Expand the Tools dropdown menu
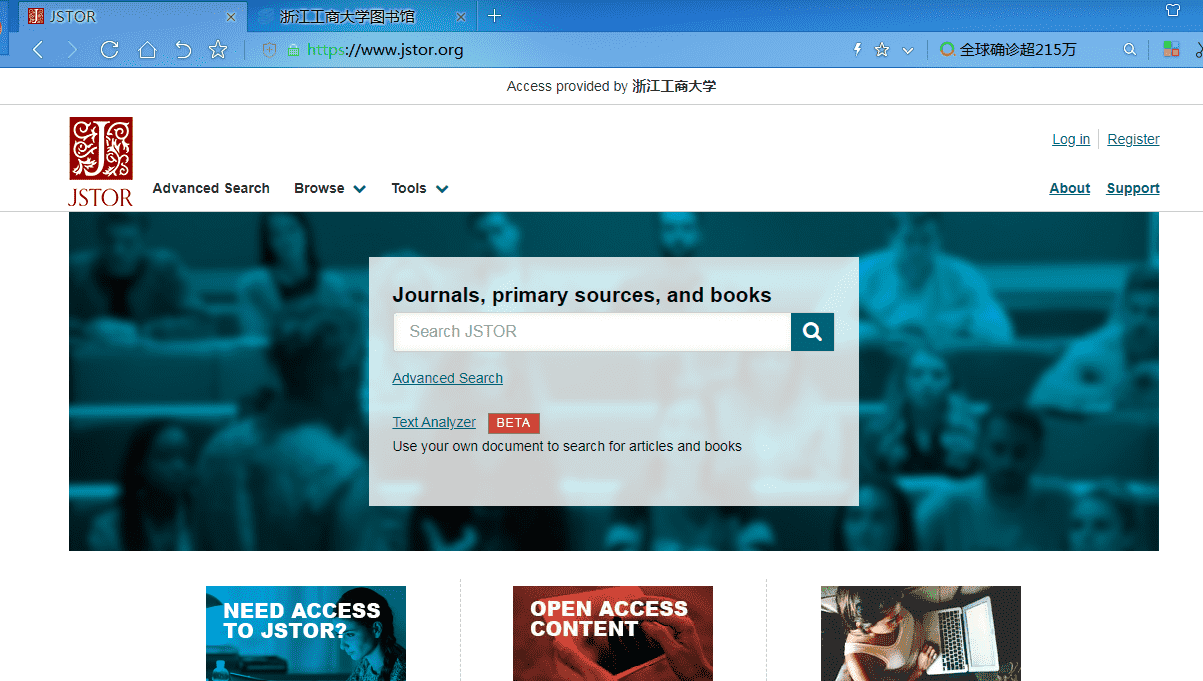 pyautogui.click(x=420, y=188)
